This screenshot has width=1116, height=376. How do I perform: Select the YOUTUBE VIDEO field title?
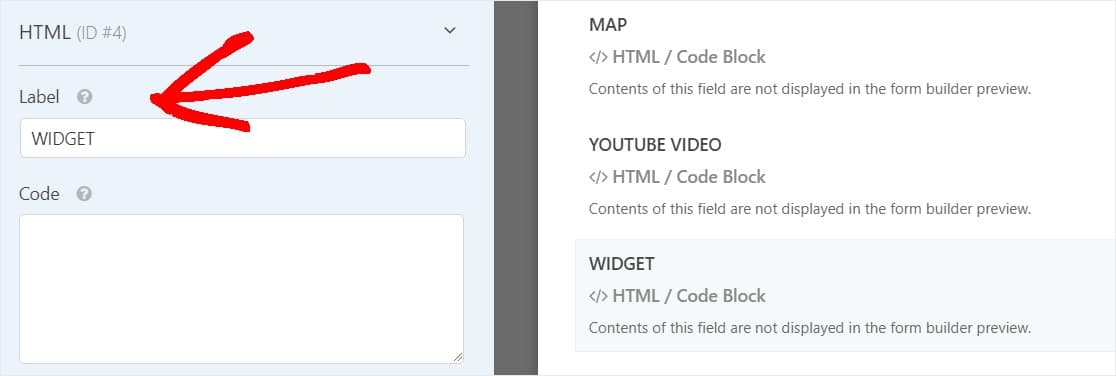point(655,145)
